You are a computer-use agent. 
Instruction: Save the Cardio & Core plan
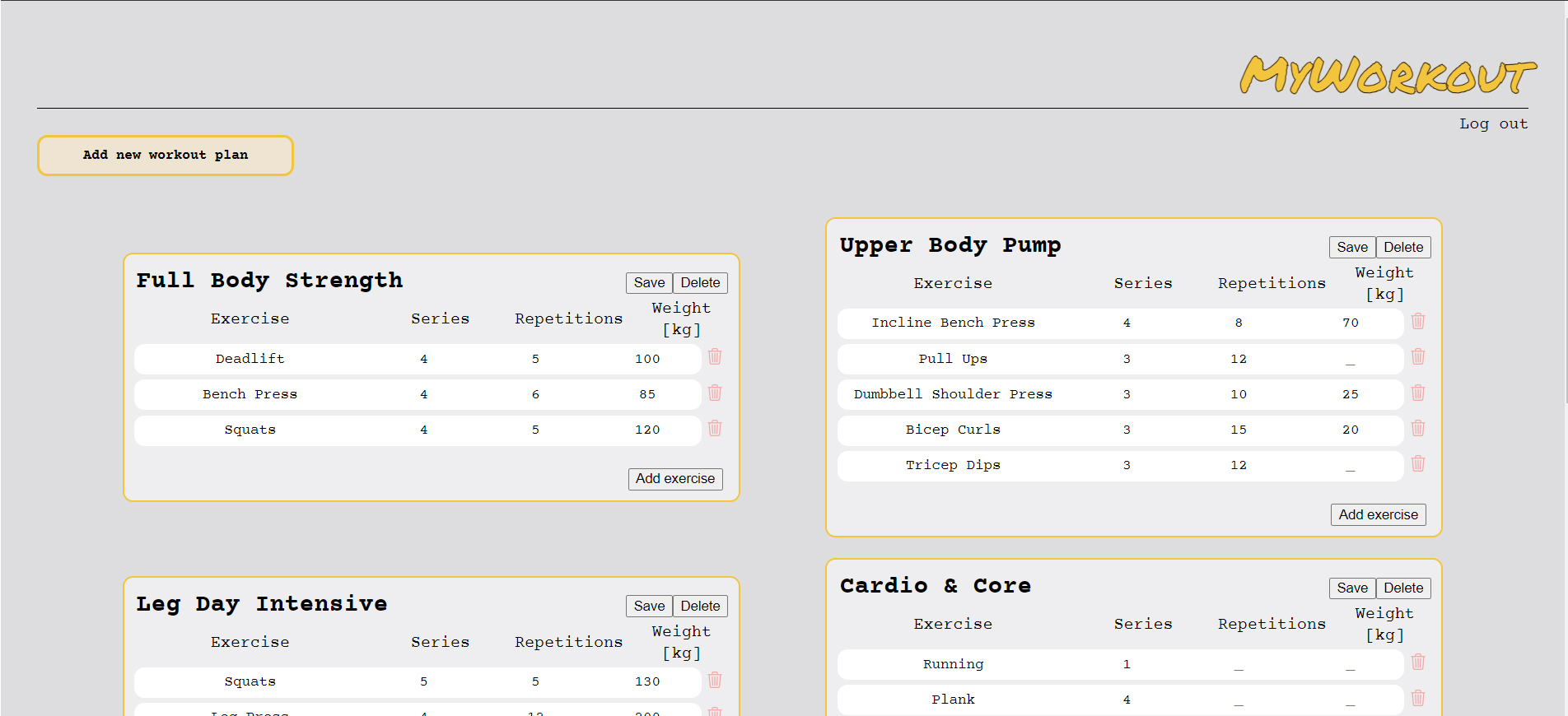[x=1352, y=588]
